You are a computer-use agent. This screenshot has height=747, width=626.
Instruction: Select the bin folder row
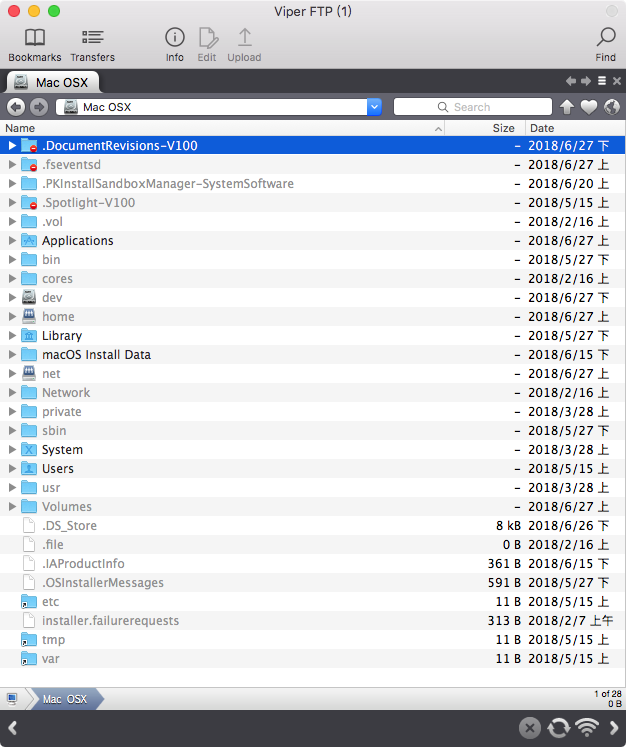[313, 260]
